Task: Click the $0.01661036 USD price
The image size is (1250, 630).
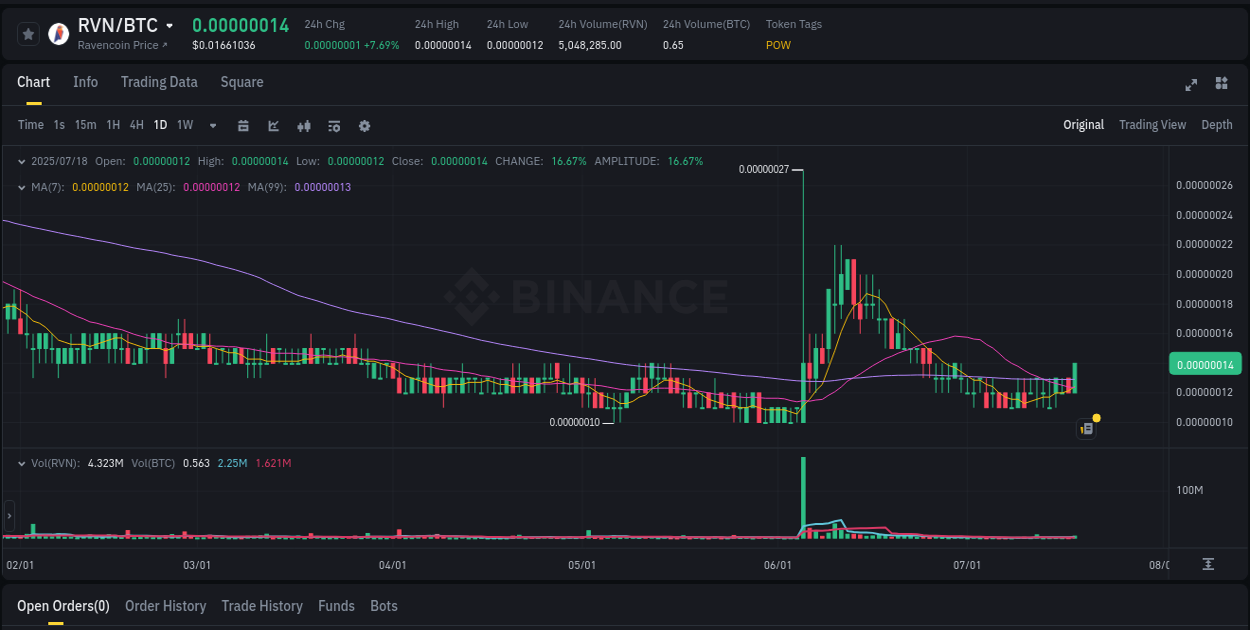Action: tap(223, 45)
